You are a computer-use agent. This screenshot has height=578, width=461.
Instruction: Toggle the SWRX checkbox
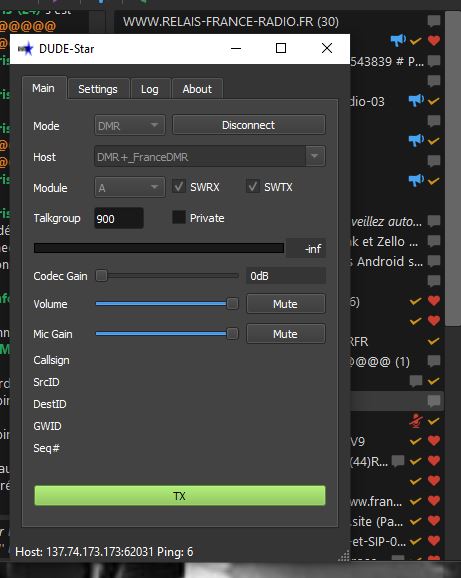179,187
